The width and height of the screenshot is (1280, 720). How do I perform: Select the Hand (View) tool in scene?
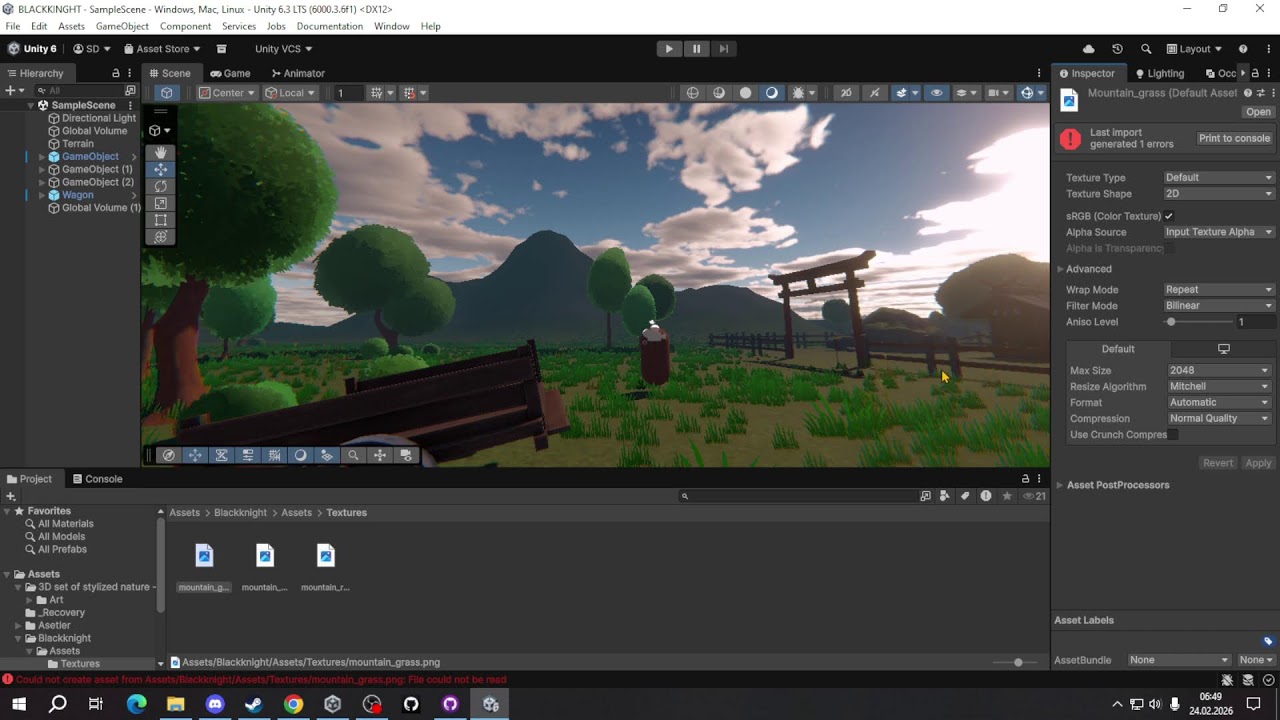(x=160, y=153)
